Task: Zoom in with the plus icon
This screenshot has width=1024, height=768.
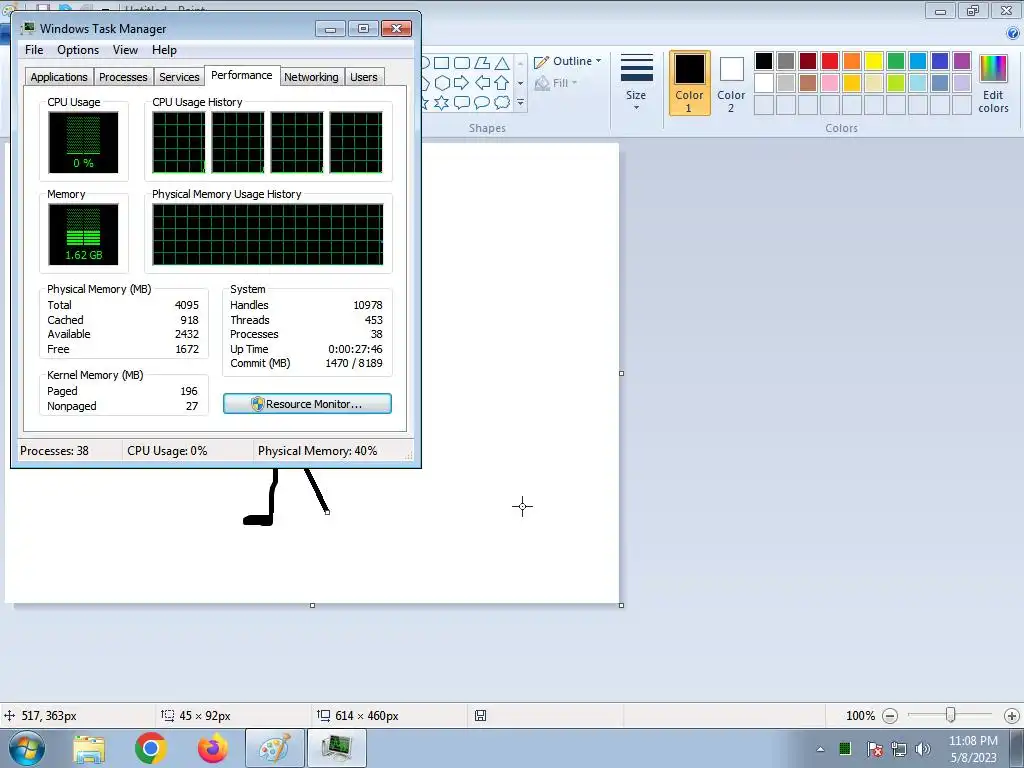Action: point(1012,716)
